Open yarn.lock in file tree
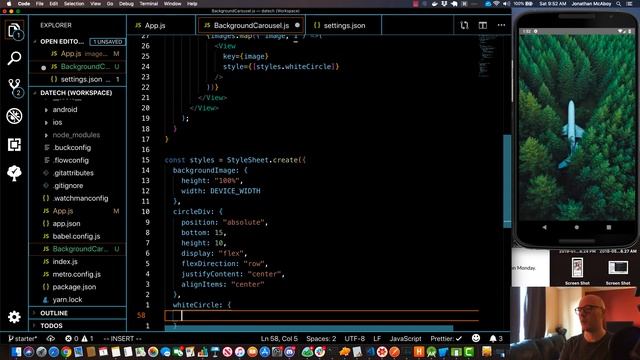640x360 pixels. coord(67,300)
